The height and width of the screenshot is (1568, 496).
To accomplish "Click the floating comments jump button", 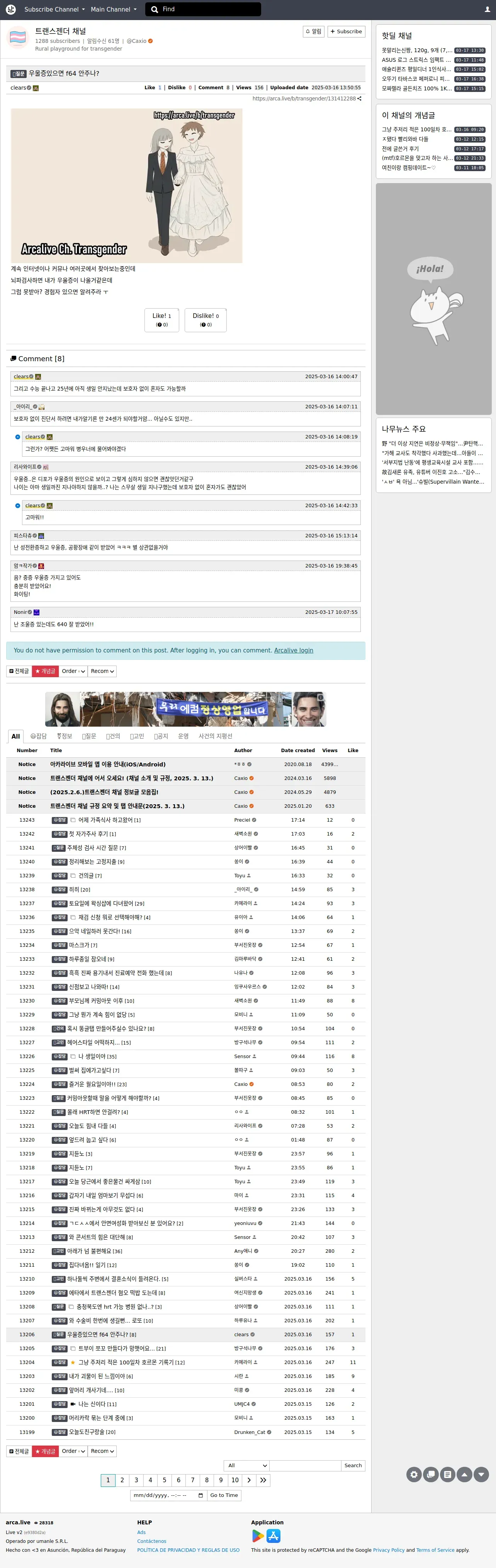I will tap(431, 1474).
